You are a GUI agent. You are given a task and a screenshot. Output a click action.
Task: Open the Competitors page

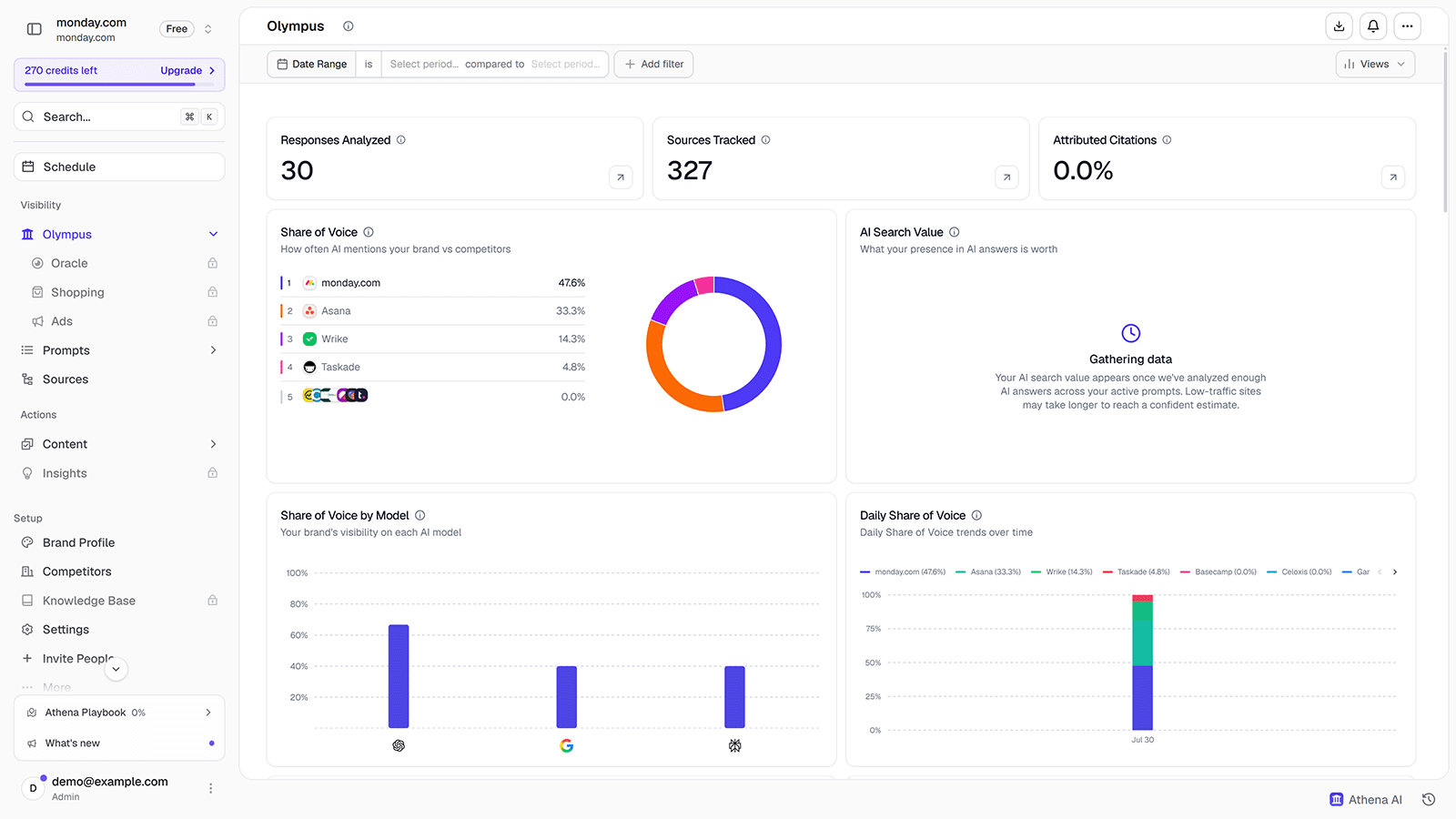pos(76,571)
